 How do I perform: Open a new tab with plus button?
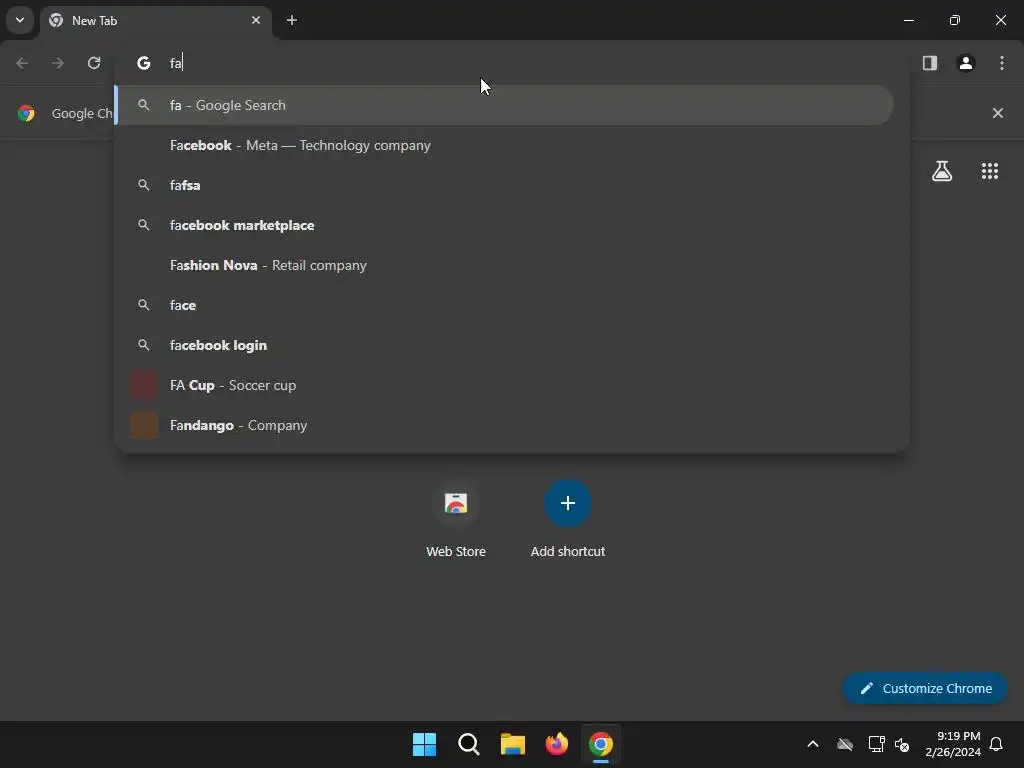click(292, 20)
